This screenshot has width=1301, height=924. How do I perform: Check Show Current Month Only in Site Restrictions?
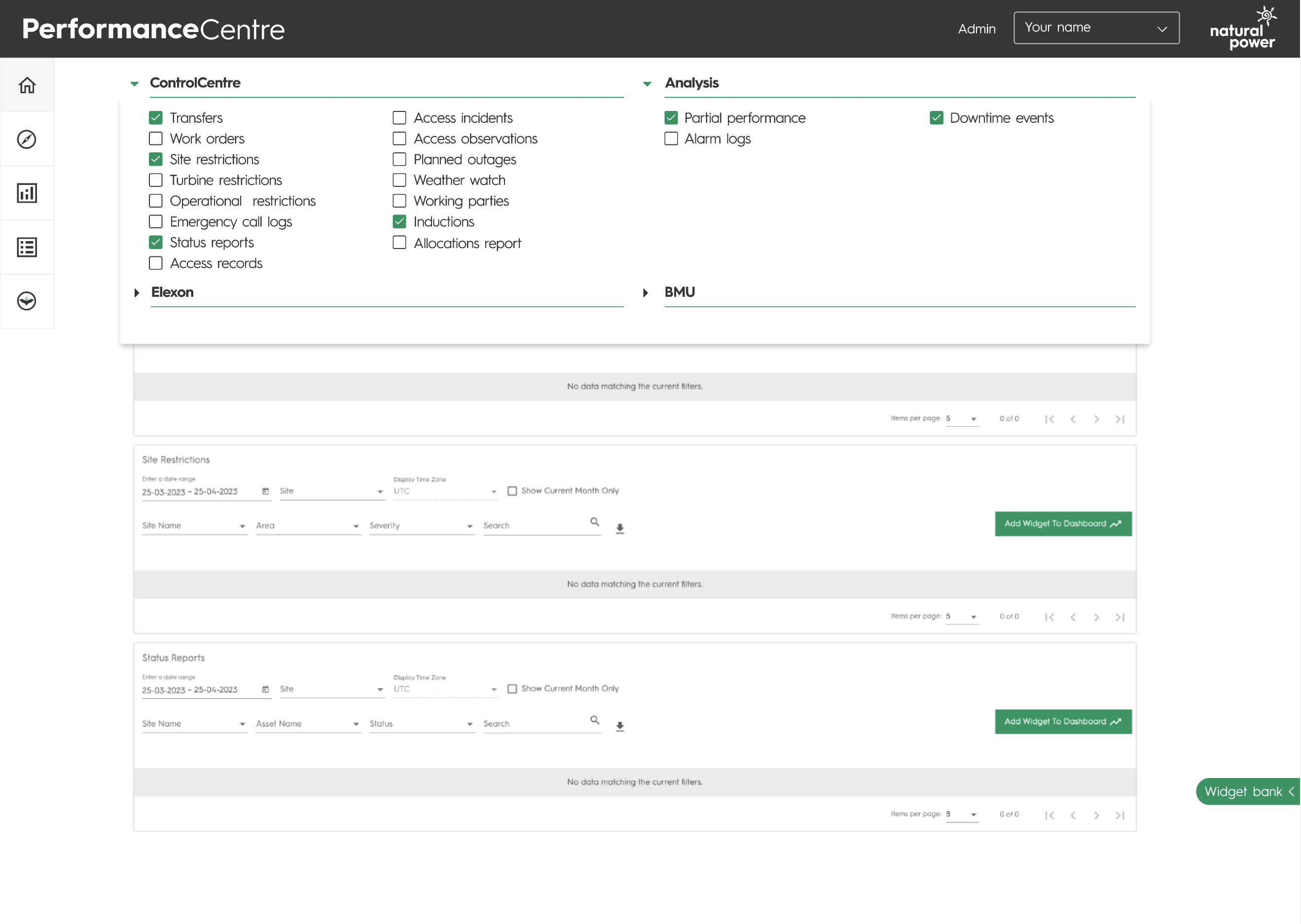[512, 491]
